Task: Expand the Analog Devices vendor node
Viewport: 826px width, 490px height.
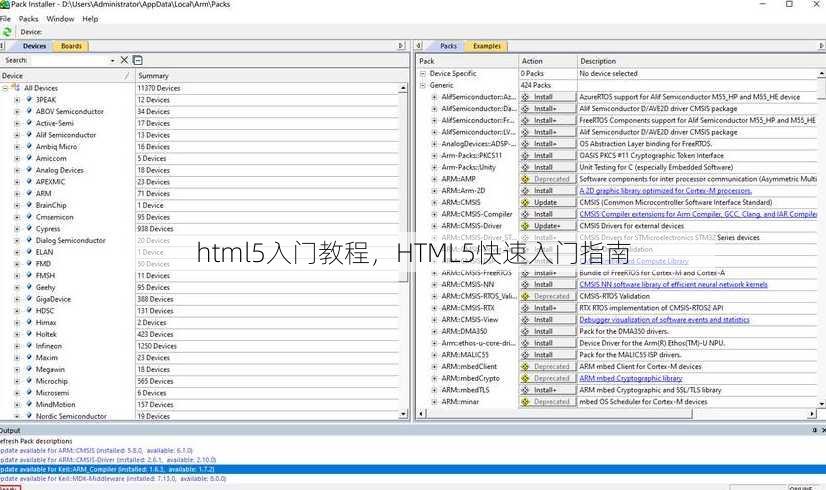Action: (x=17, y=170)
